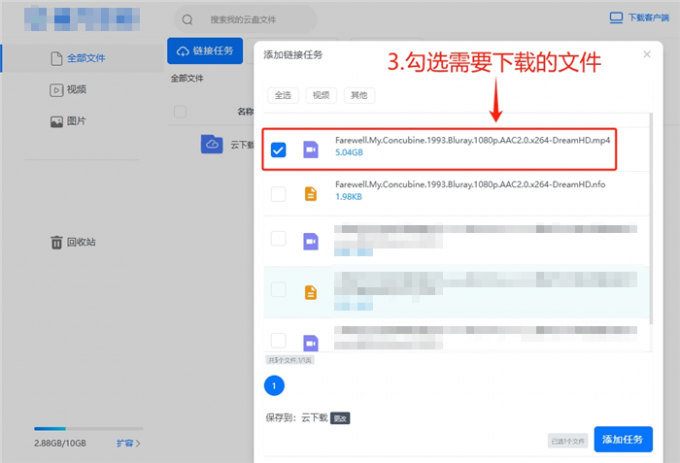
Task: Open the 回收站 recycle bin
Action: pyautogui.click(x=81, y=242)
